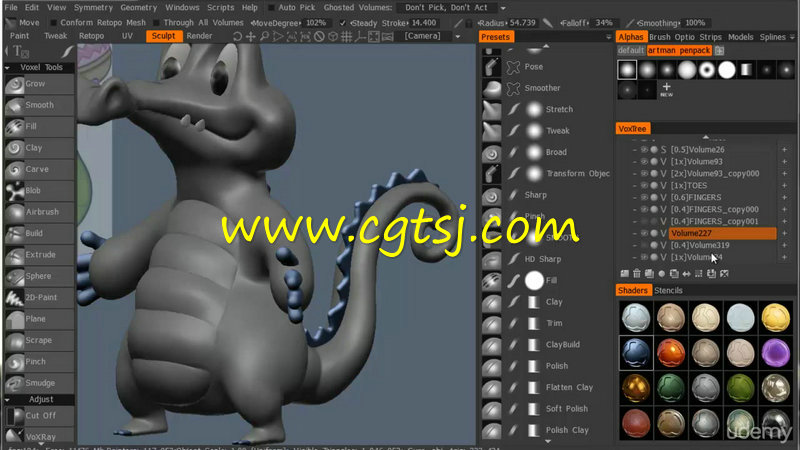The height and width of the screenshot is (450, 800).
Task: Toggle visibility of [1x]TOES layer
Action: coord(644,185)
